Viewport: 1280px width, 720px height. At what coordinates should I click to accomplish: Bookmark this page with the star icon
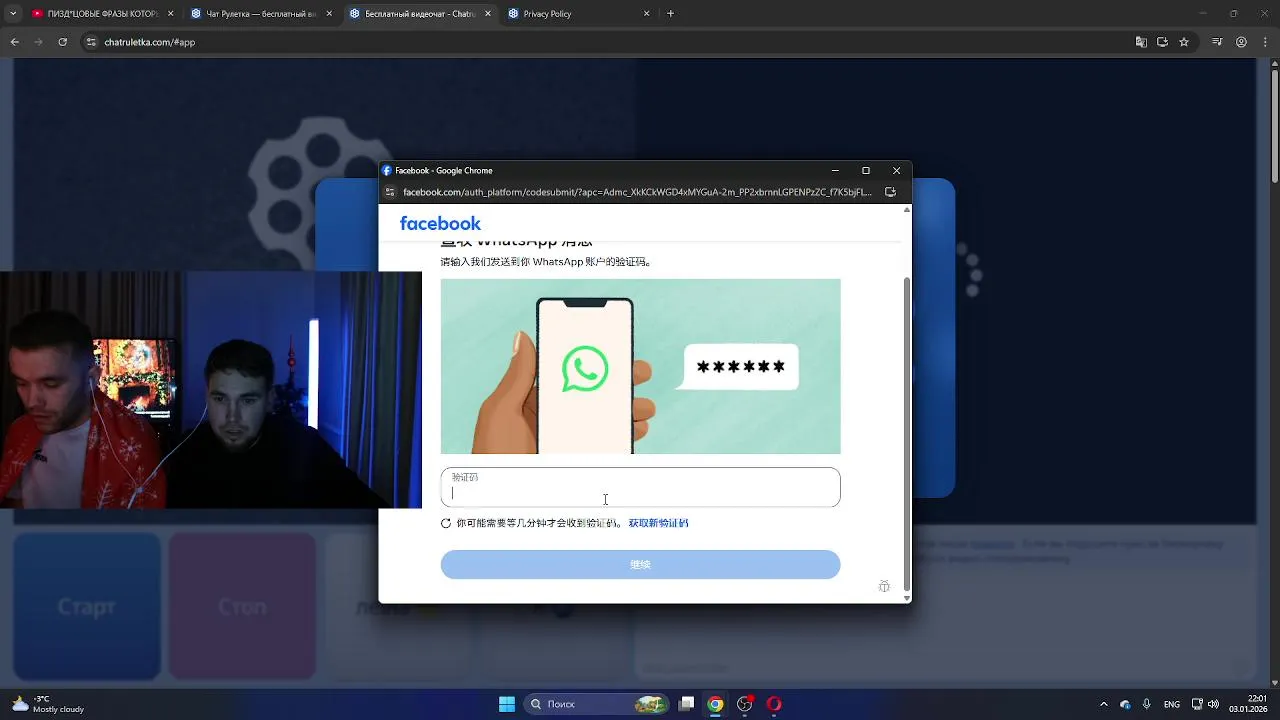click(1184, 42)
